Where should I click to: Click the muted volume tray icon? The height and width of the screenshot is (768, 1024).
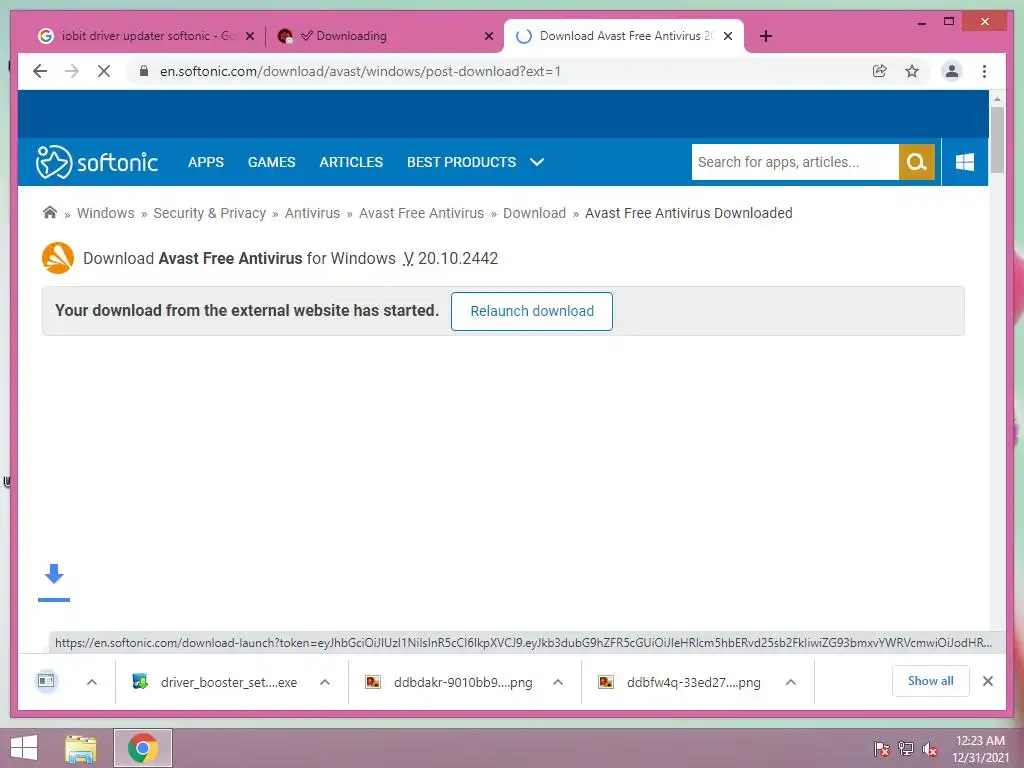(x=930, y=748)
